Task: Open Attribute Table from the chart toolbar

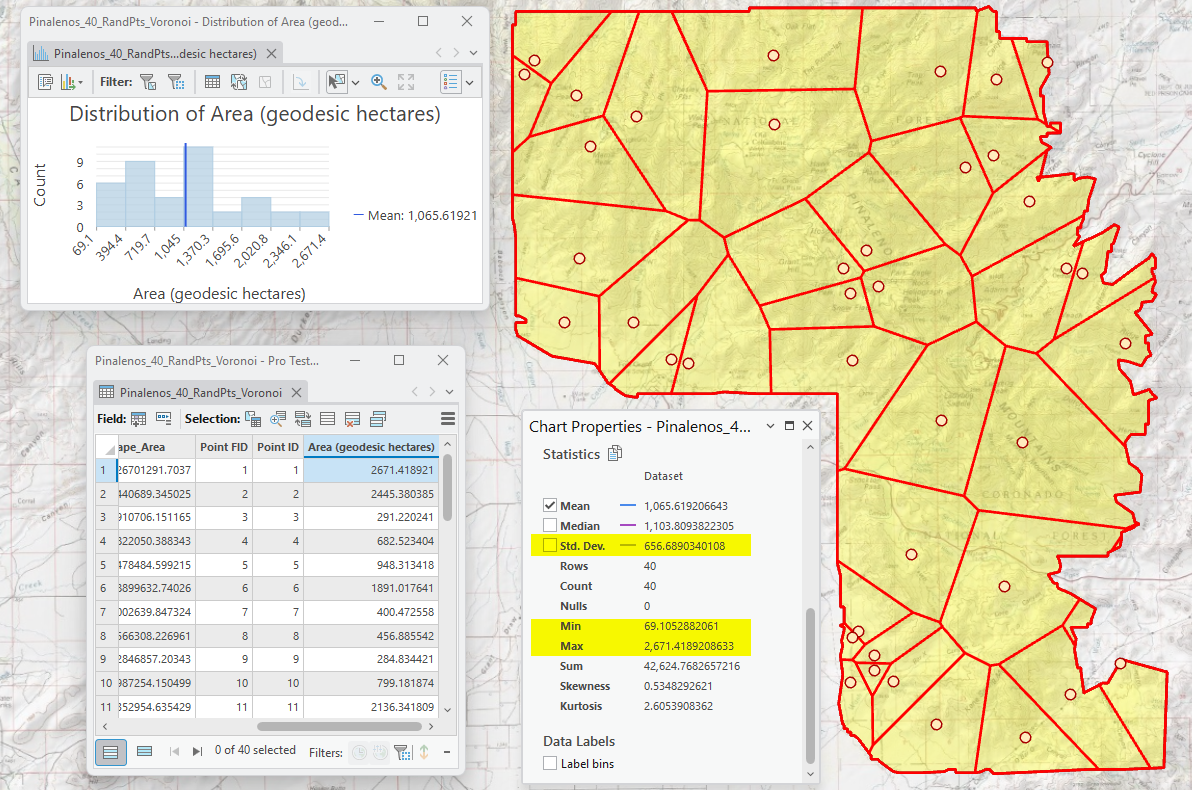Action: (x=212, y=82)
